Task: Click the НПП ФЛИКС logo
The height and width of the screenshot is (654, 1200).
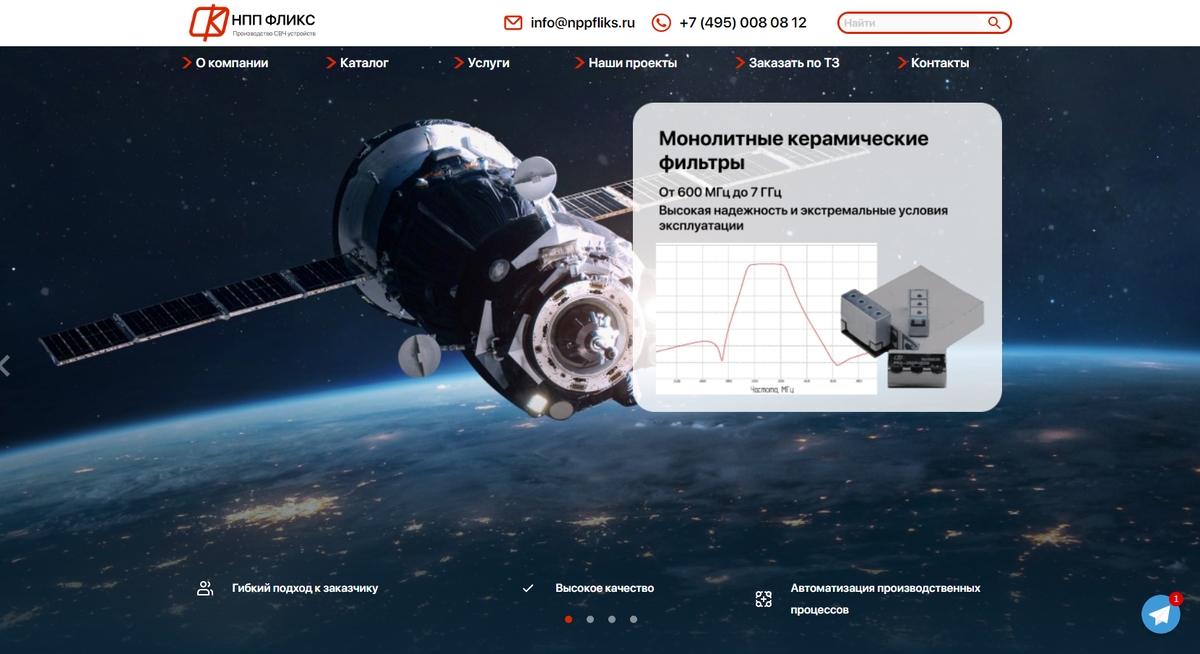Action: [x=252, y=22]
